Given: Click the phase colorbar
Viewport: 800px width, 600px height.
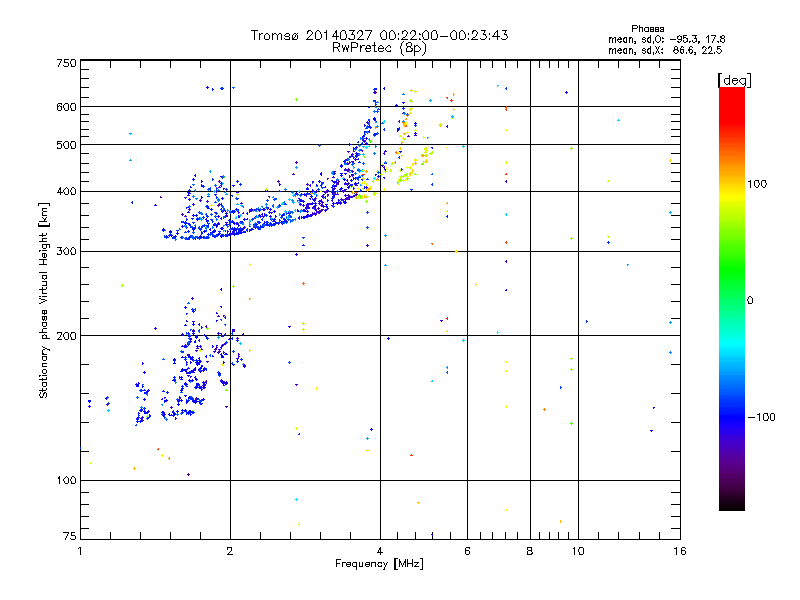Looking at the screenshot, I should coord(732,298).
